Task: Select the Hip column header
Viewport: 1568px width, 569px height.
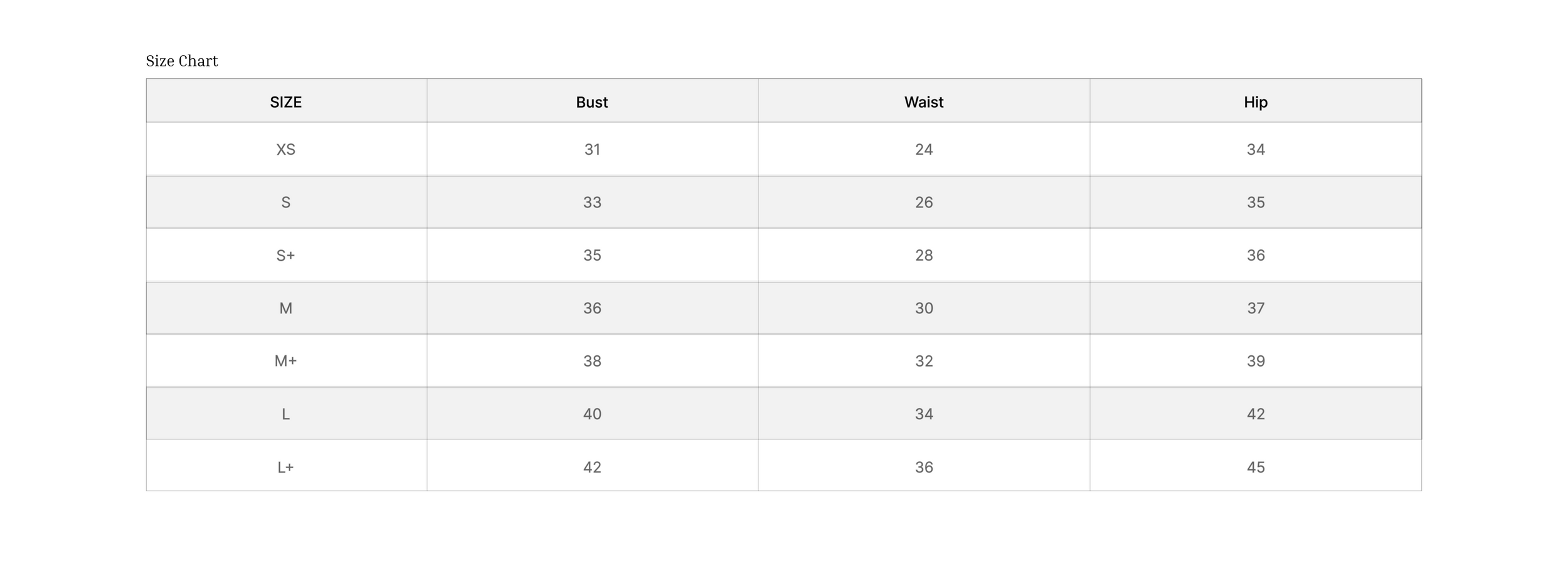Action: click(1256, 102)
